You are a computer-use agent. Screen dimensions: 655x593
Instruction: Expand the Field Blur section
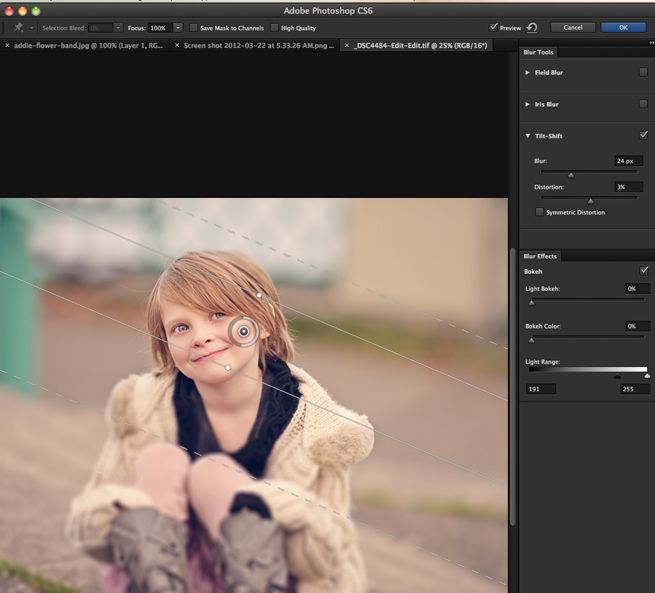(528, 73)
